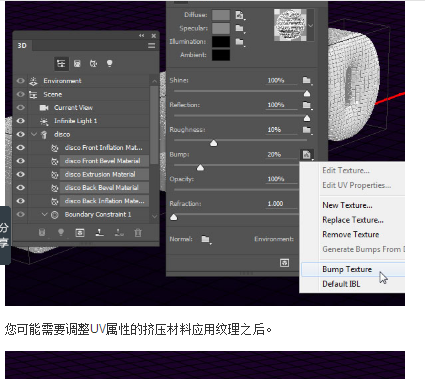Toggle visibility of Scene row
The height and width of the screenshot is (379, 425).
click(x=21, y=94)
